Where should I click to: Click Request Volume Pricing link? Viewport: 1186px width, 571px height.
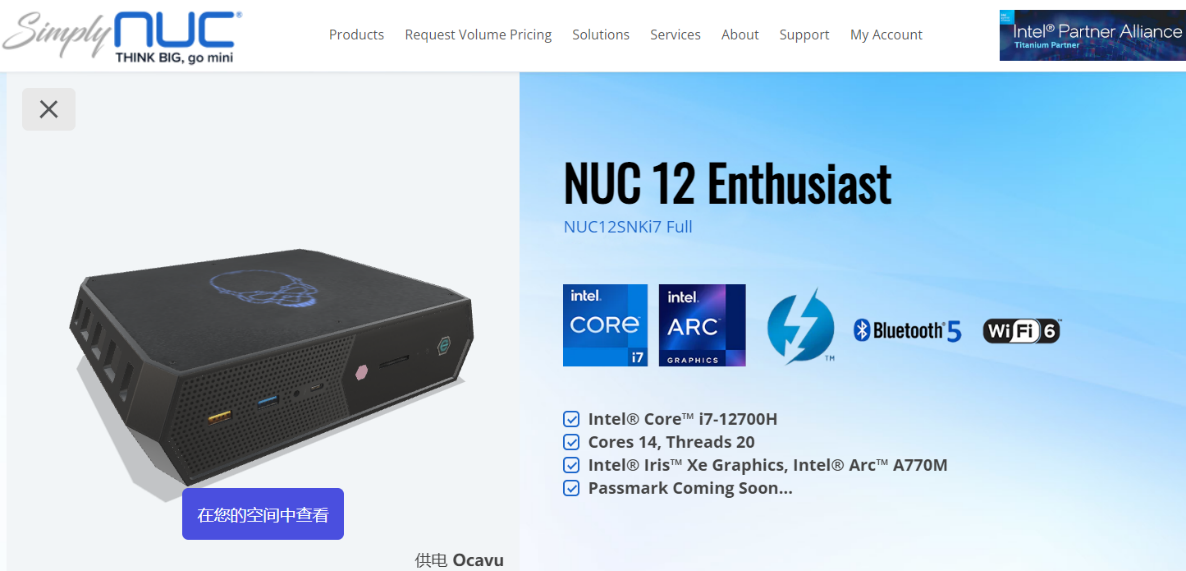478,35
